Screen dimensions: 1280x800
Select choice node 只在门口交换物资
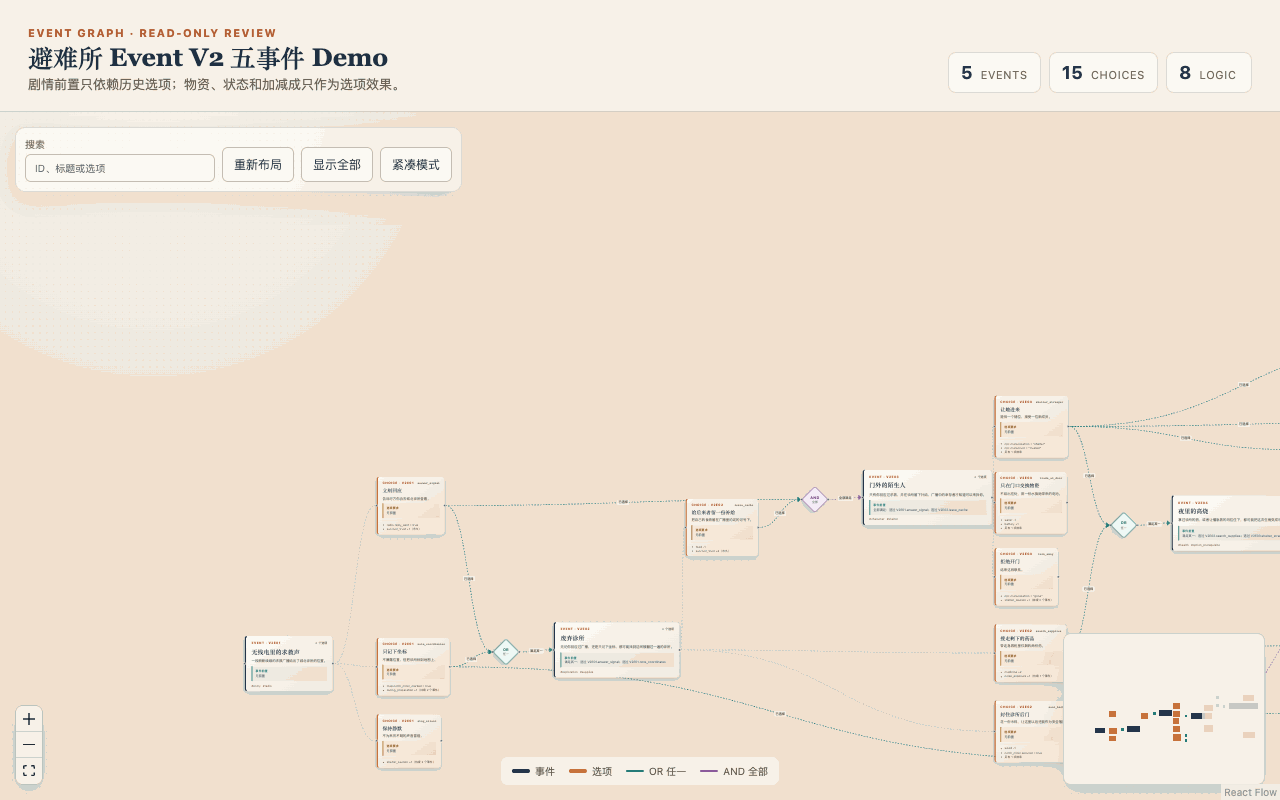1031,503
